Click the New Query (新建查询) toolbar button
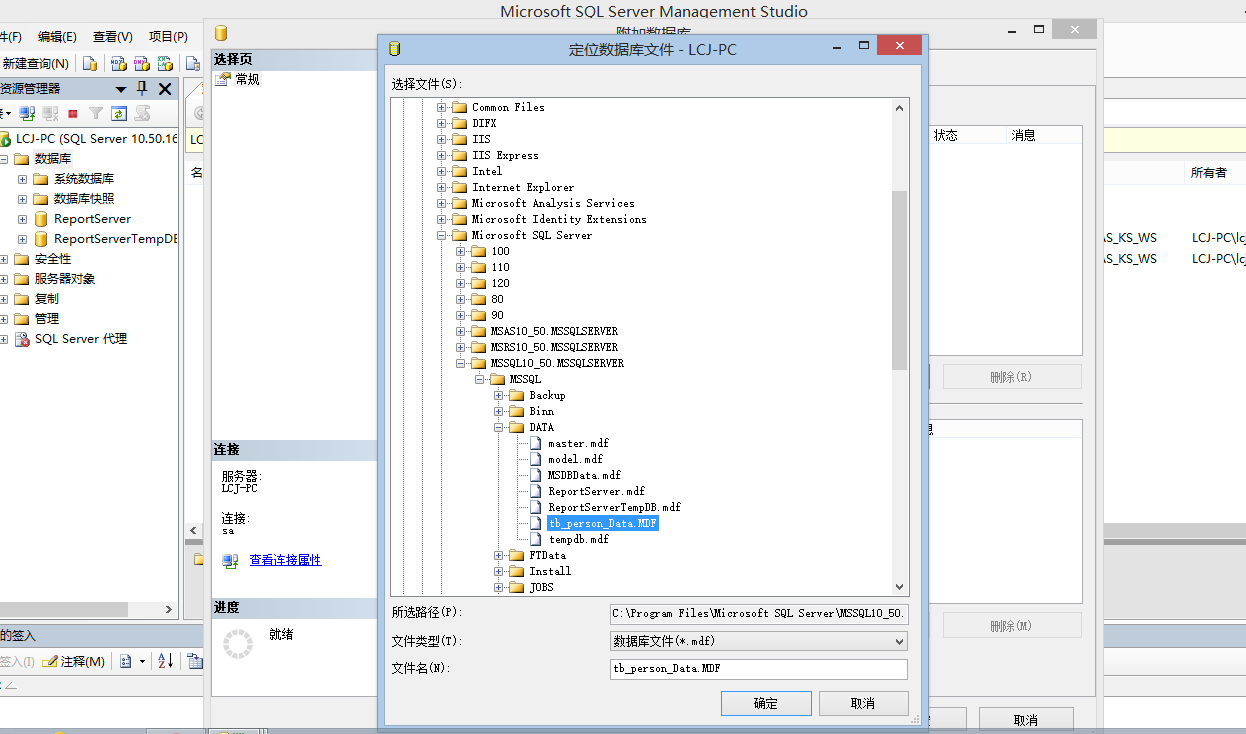The image size is (1246, 734). (35, 63)
